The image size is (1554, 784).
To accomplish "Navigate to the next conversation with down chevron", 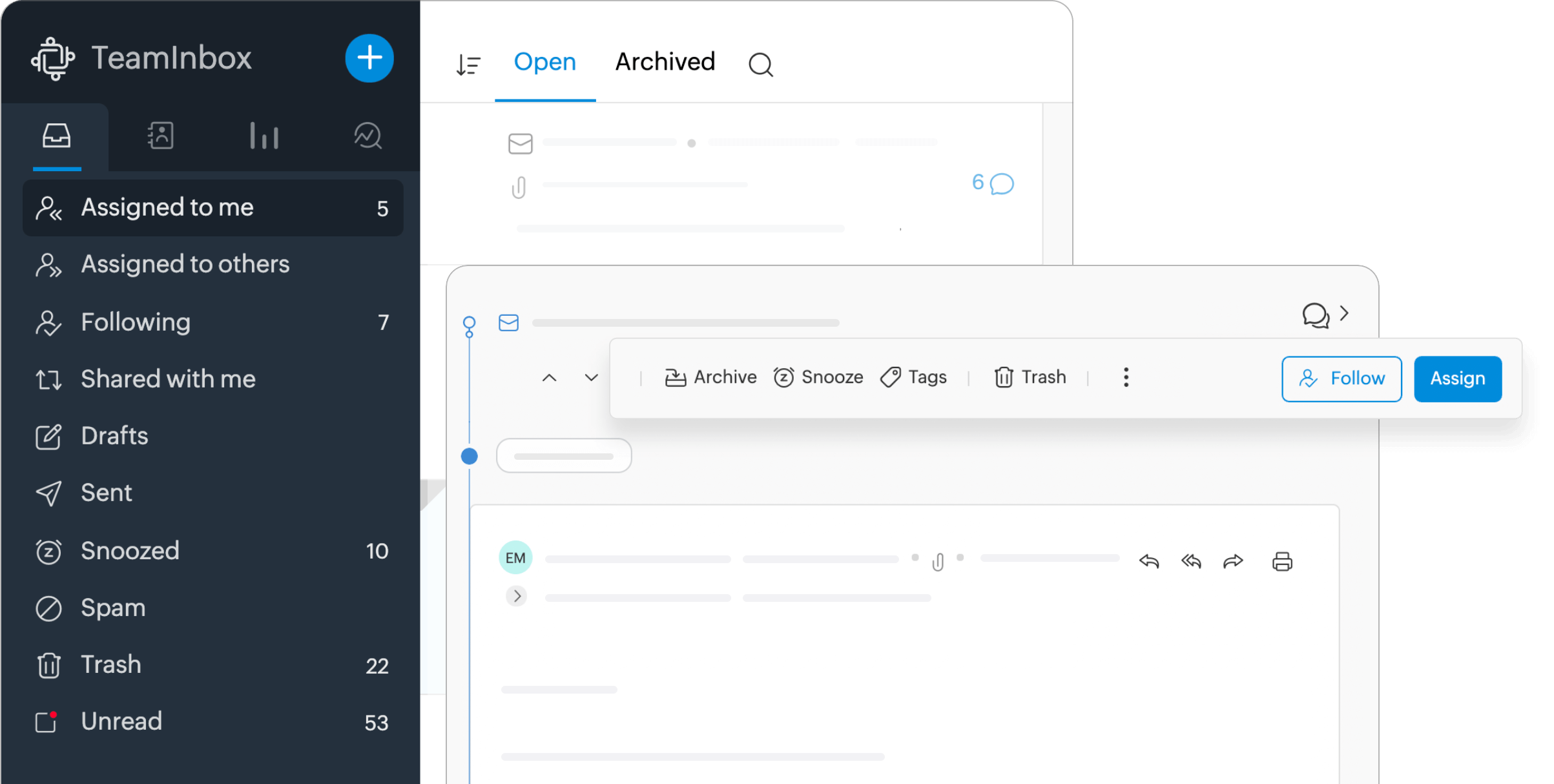I will click(x=590, y=377).
